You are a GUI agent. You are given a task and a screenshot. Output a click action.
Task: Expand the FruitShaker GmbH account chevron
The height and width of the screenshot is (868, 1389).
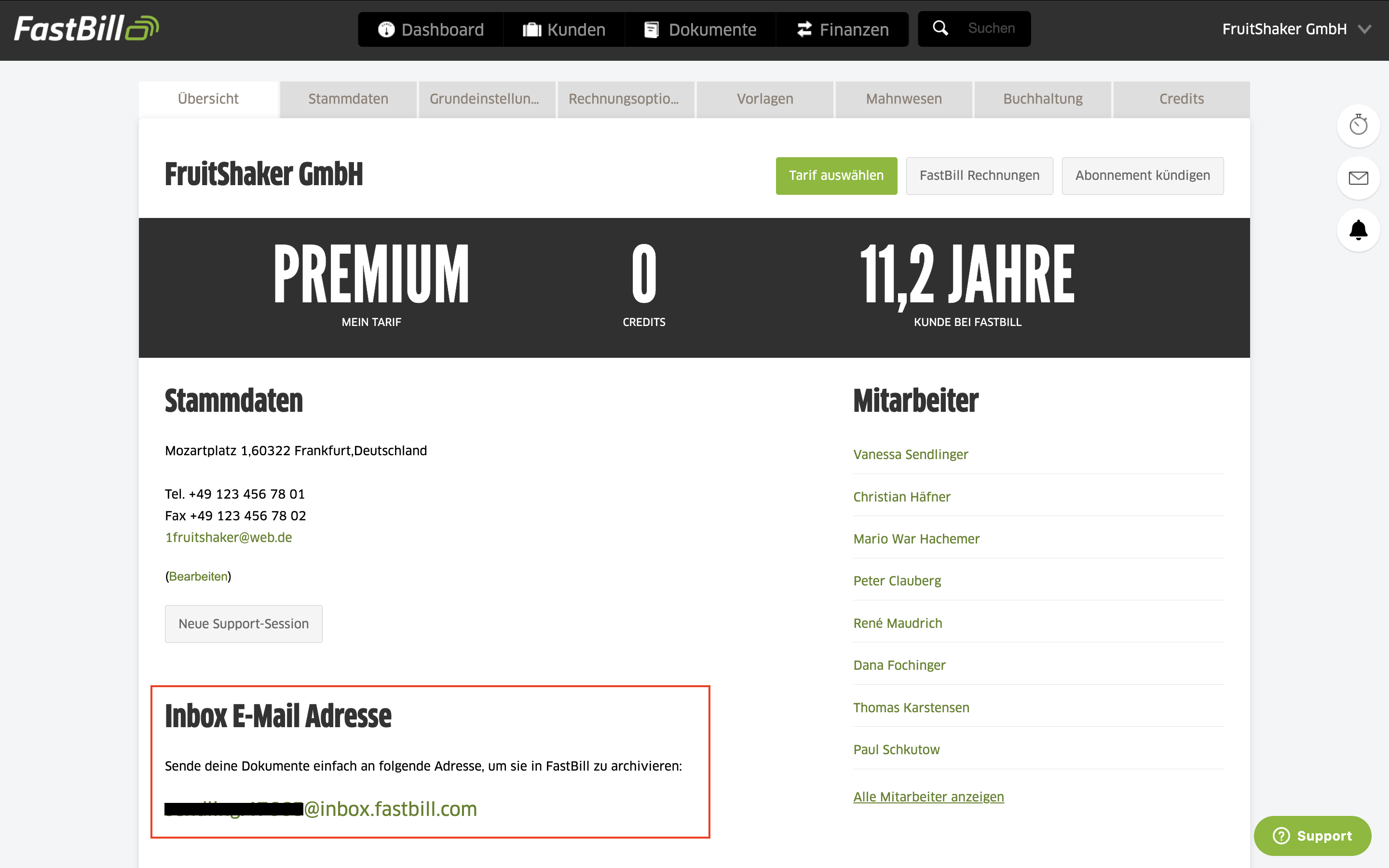coord(1365,29)
